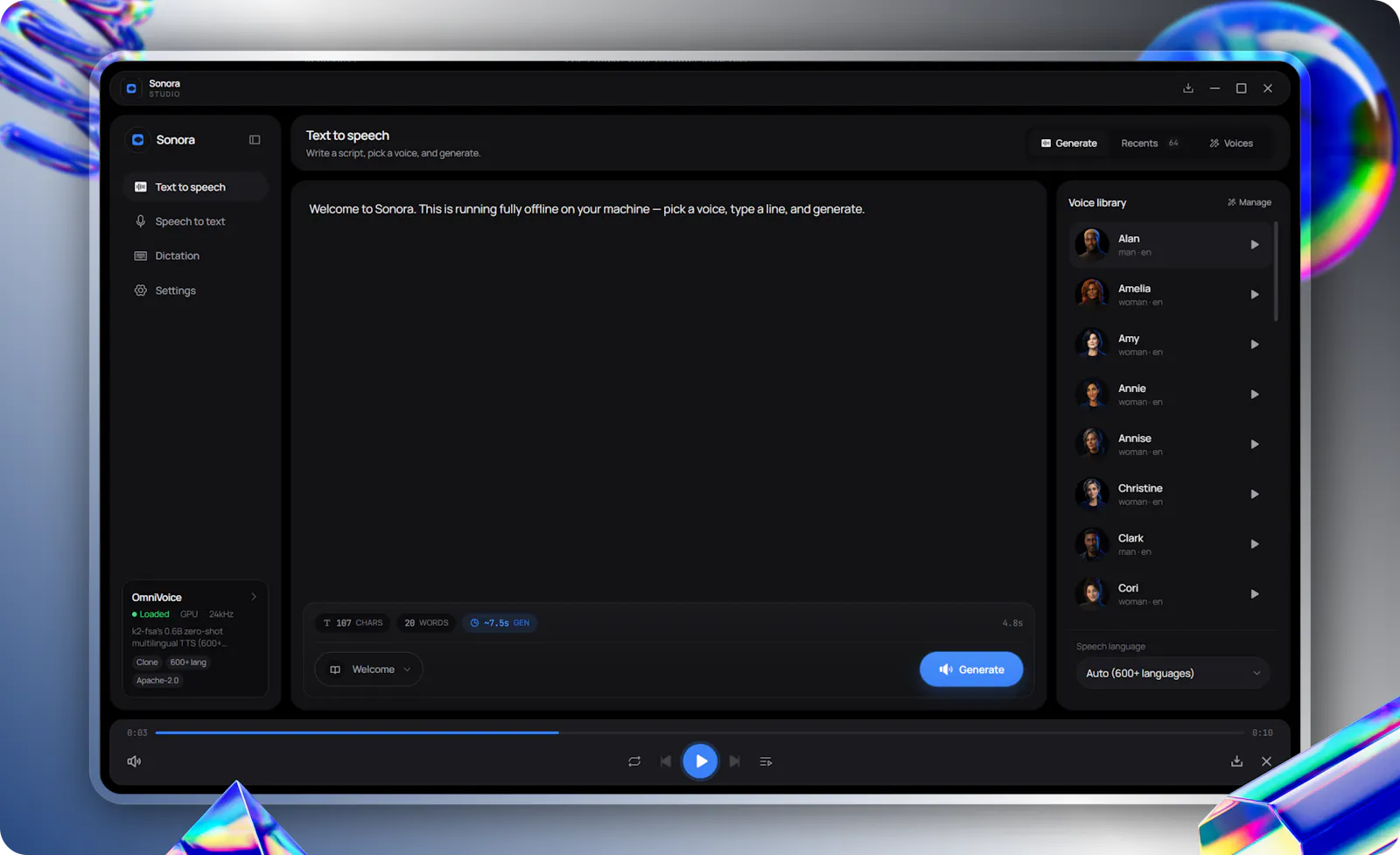This screenshot has height=855, width=1400.
Task: Preview Amelia voice with play icon
Action: 1255,295
